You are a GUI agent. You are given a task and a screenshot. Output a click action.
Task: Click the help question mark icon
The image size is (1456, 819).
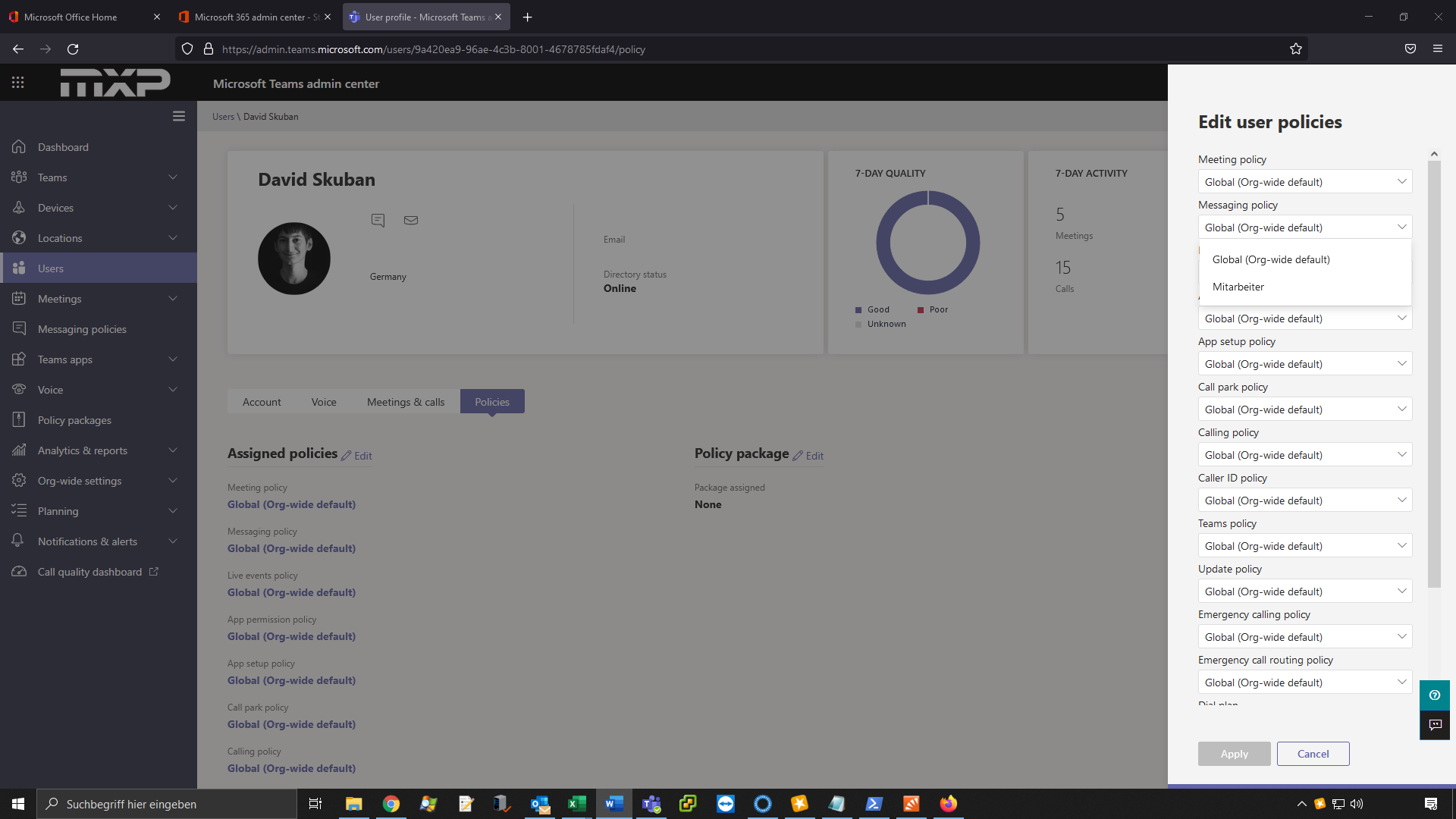pos(1434,695)
